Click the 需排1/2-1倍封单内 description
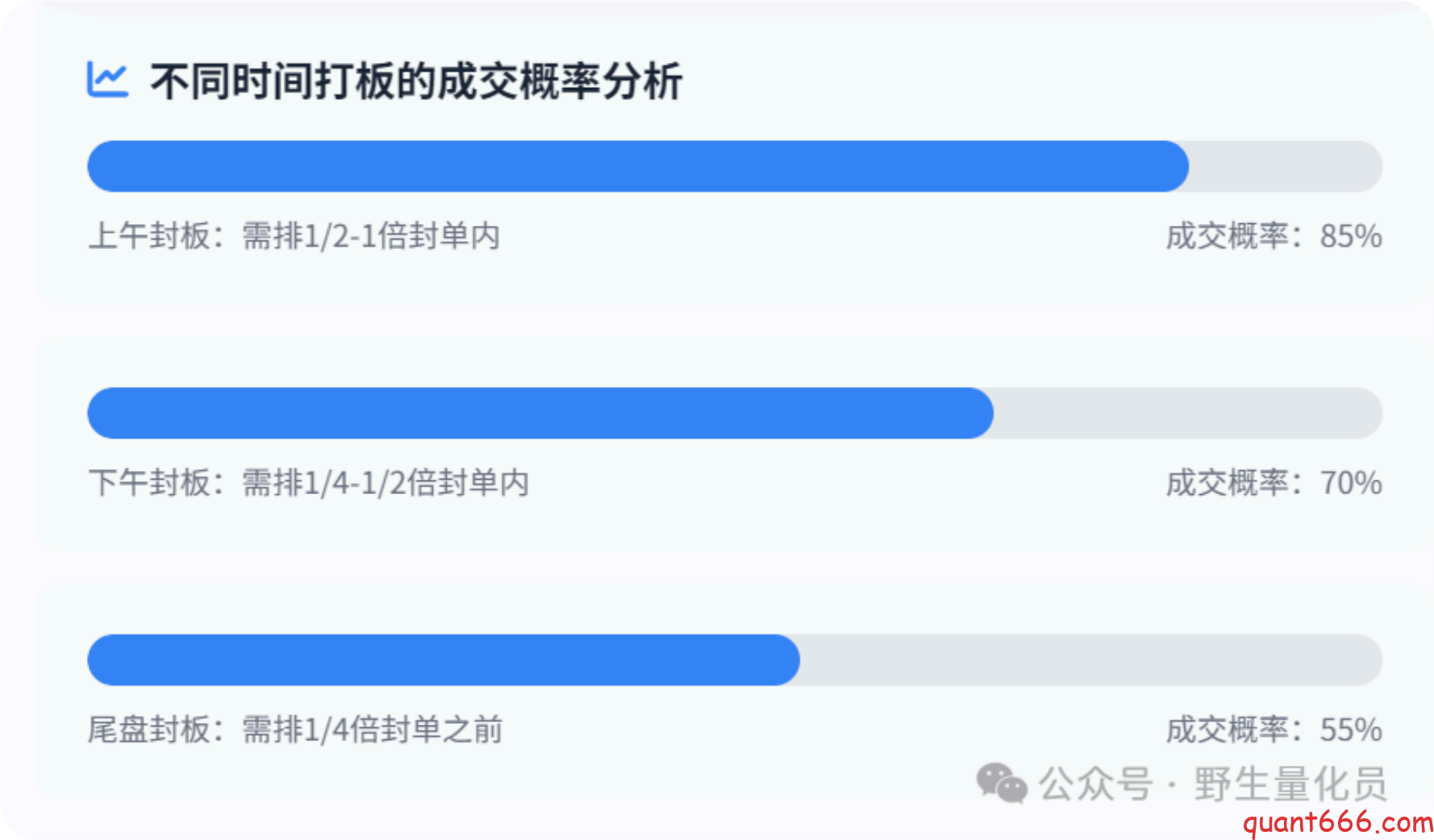 pos(371,236)
